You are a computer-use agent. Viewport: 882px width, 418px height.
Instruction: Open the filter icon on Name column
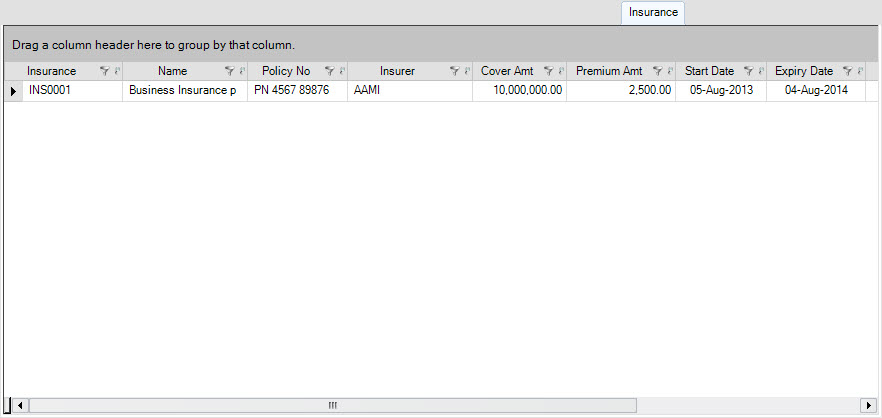click(x=229, y=71)
